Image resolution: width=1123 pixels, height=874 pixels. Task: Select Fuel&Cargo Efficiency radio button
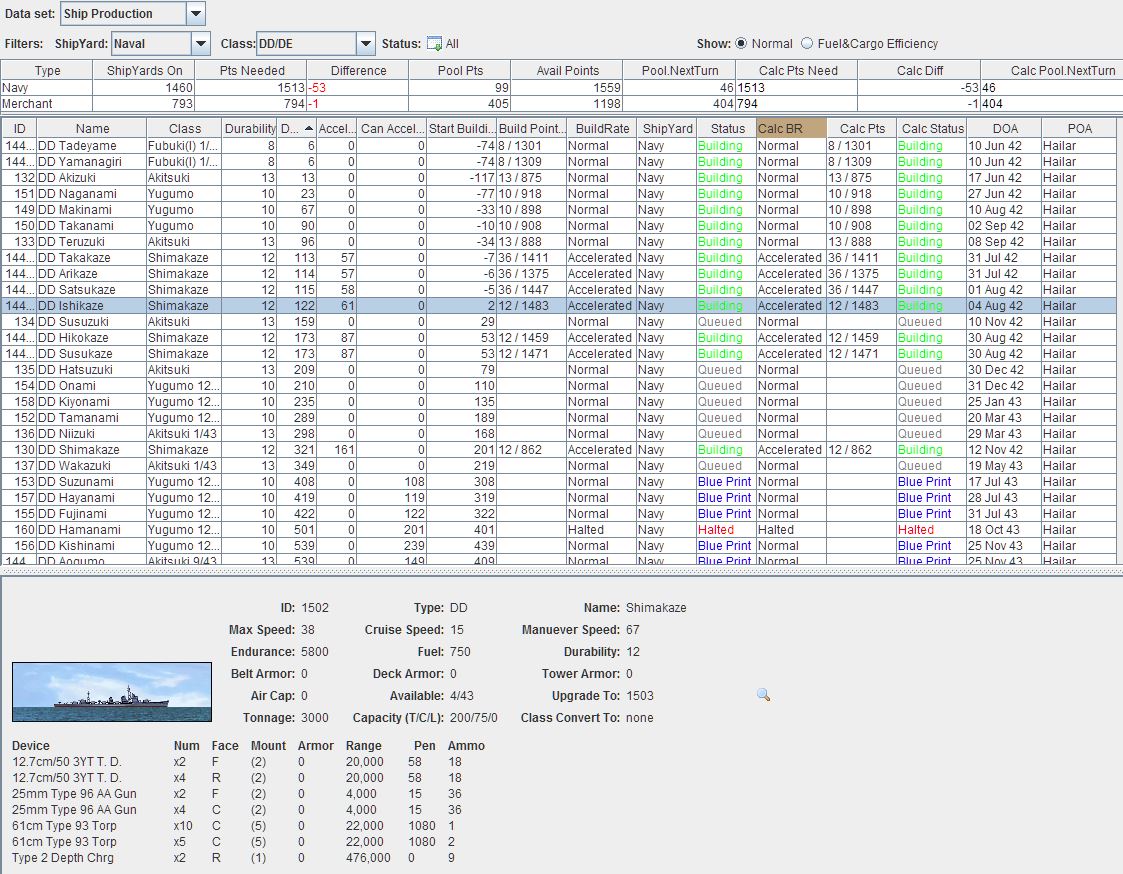[x=806, y=44]
